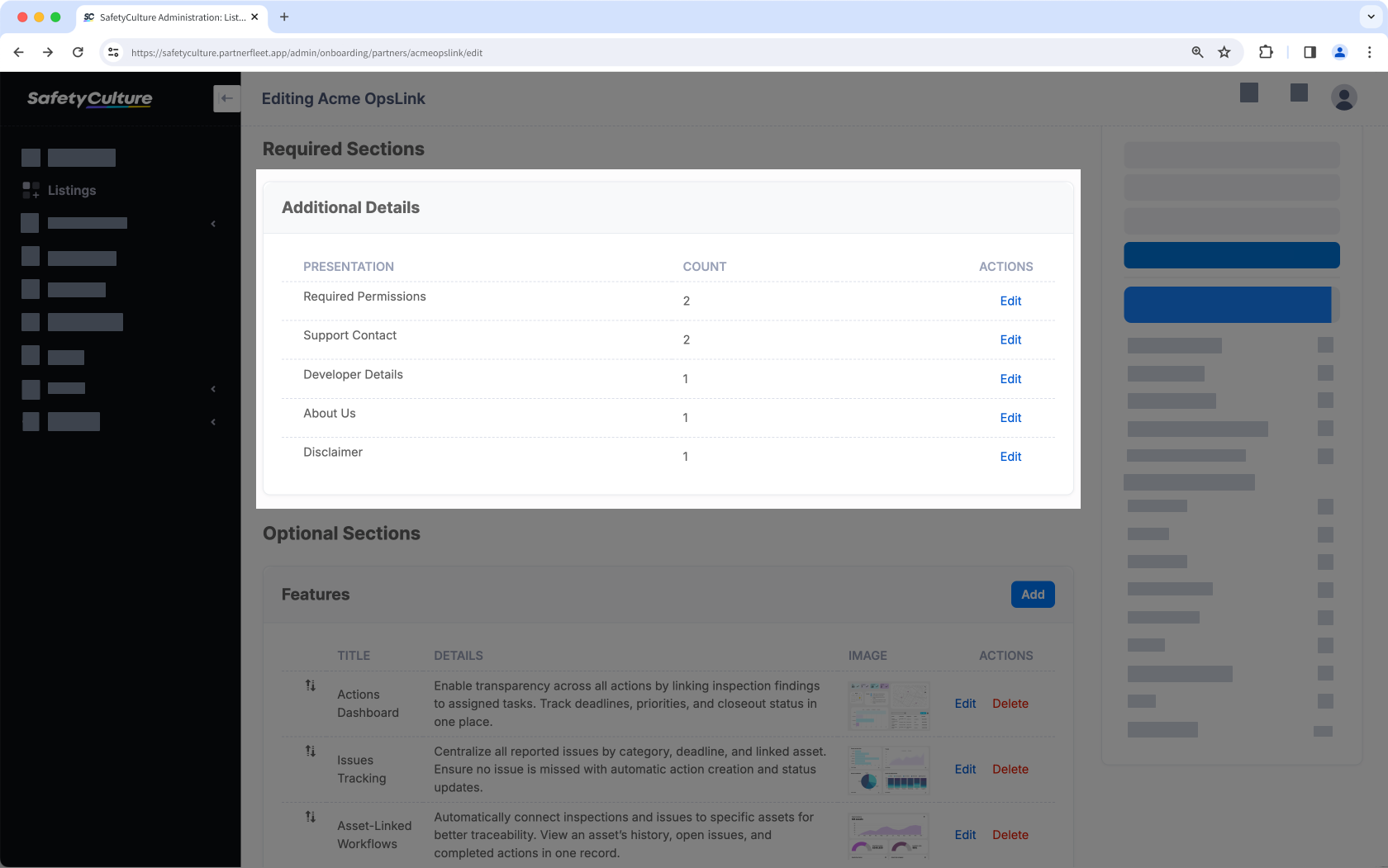This screenshot has width=1388, height=868.
Task: Click the Required Permissions text
Action: pos(364,296)
